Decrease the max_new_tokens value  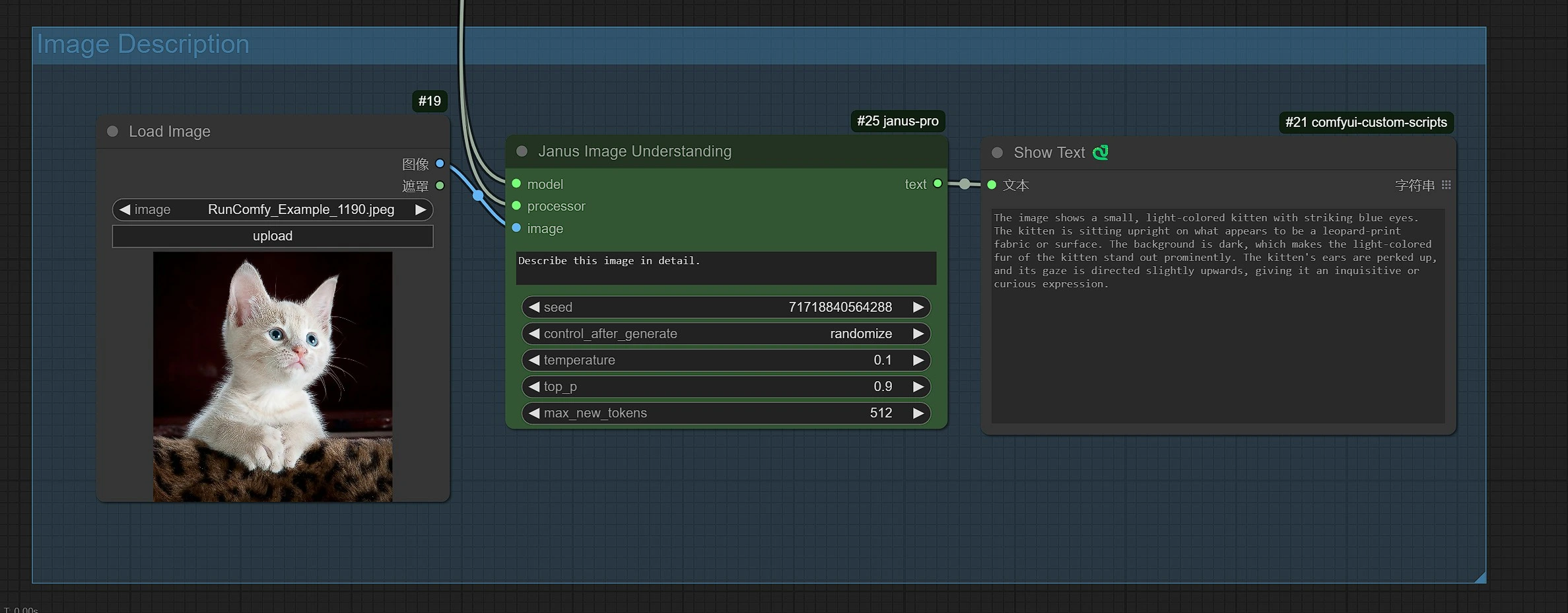point(534,413)
